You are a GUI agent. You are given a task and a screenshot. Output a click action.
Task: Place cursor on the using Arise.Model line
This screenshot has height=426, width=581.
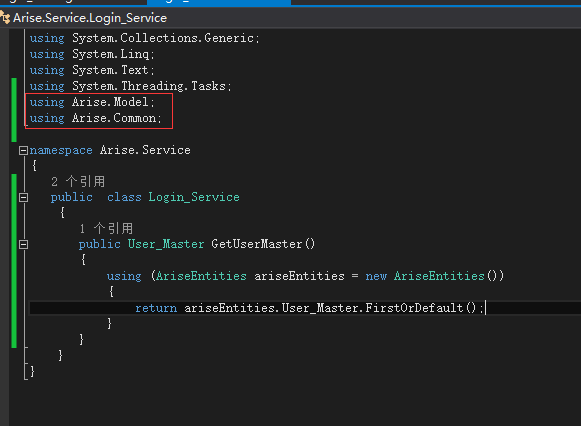pyautogui.click(x=92, y=102)
